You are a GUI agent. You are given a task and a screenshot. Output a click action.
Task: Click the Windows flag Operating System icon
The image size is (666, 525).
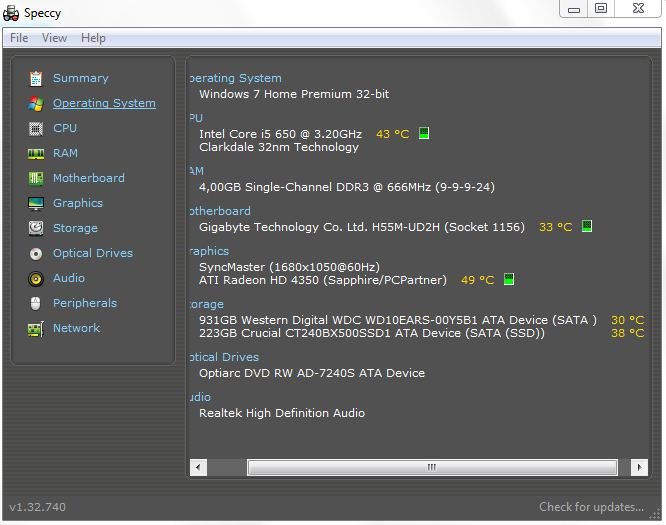point(36,103)
